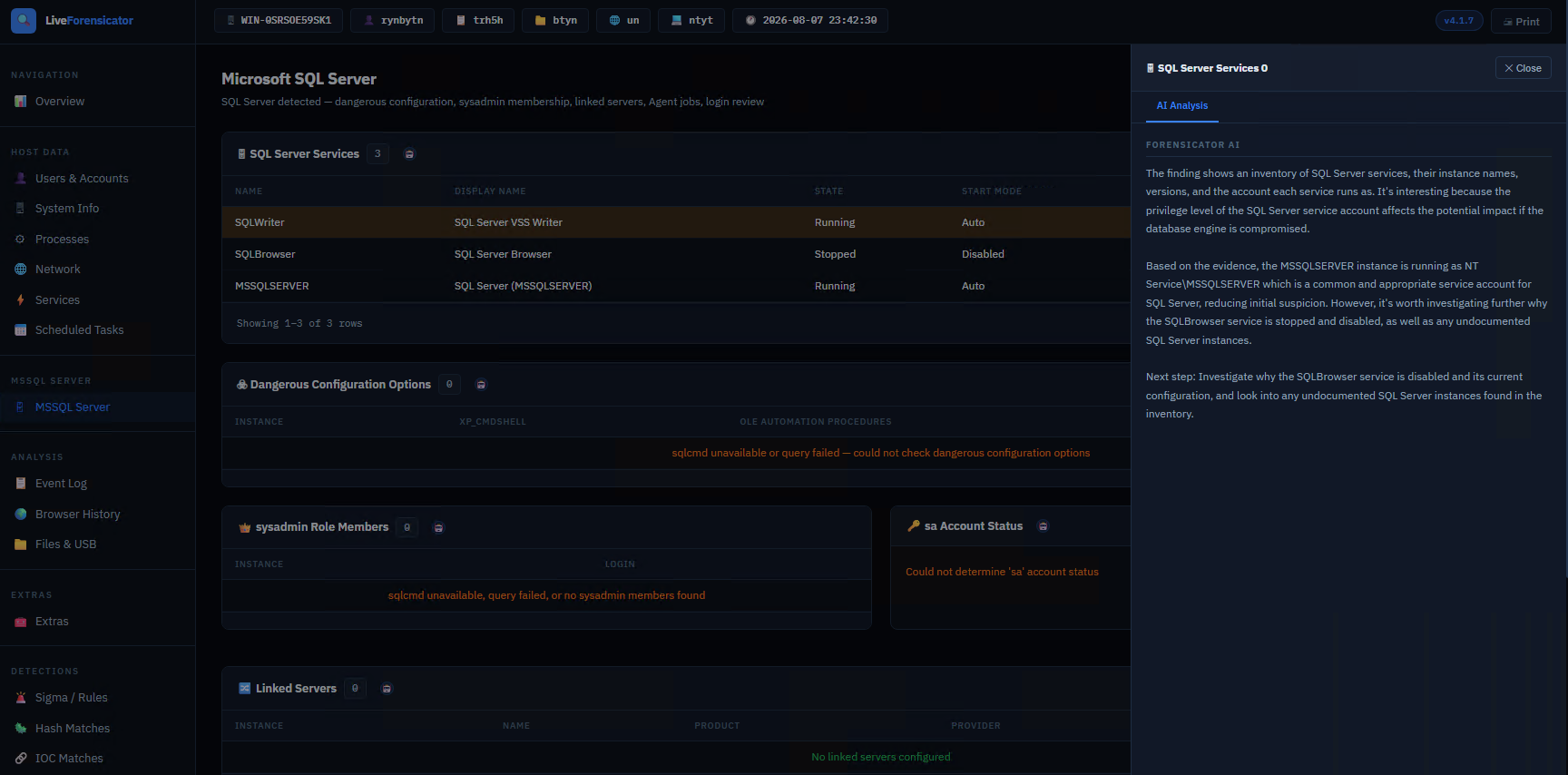The image size is (1568, 775).
Task: Click the btyn folder chip
Action: point(555,20)
